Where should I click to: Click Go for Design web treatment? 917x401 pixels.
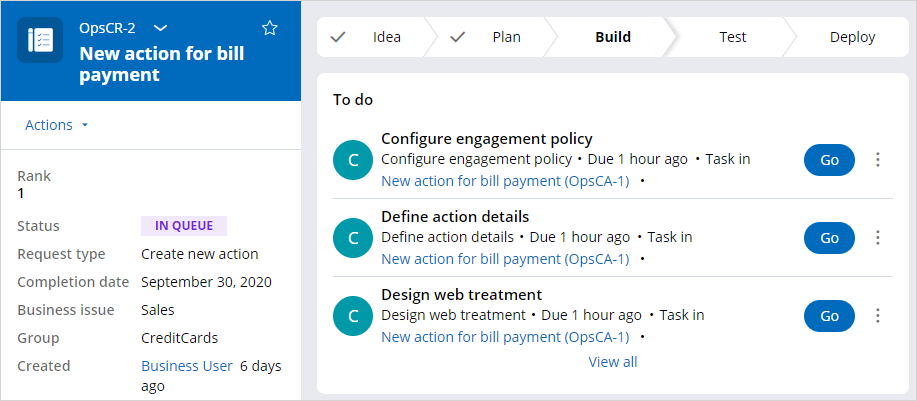coord(829,316)
